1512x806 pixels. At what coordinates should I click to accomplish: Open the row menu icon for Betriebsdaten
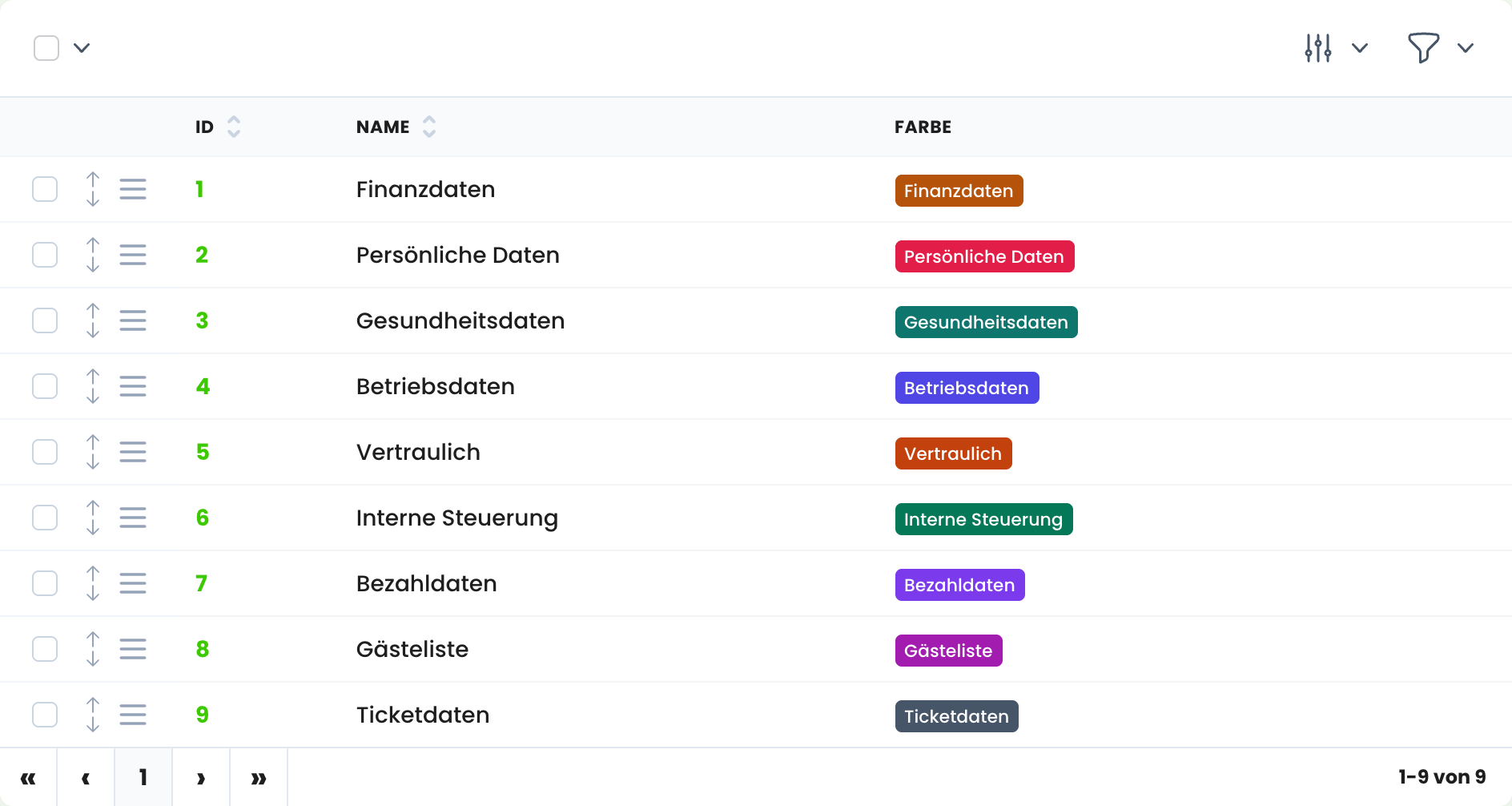pos(133,386)
